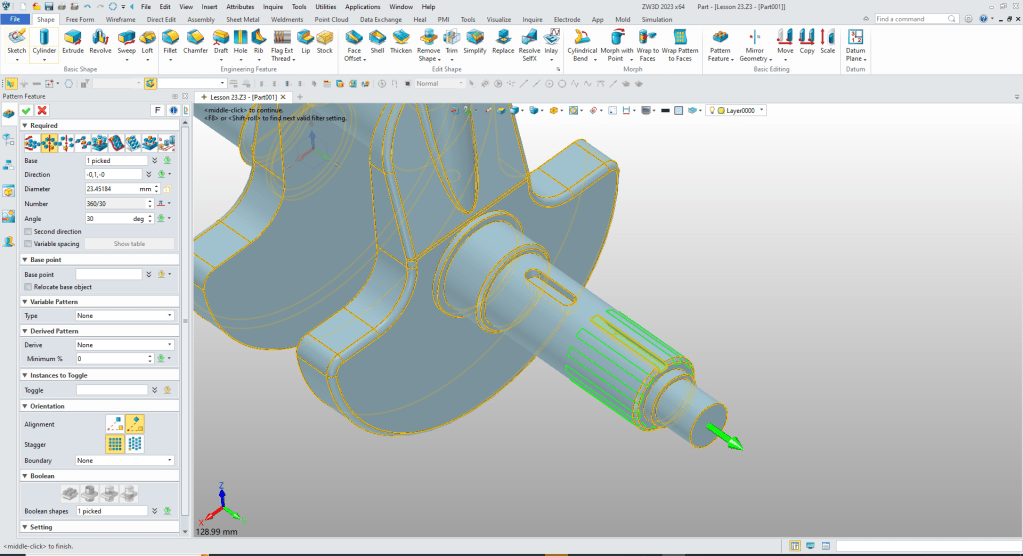1023x556 pixels.
Task: Tick the Variable spacing checkbox
Action: pyautogui.click(x=27, y=243)
